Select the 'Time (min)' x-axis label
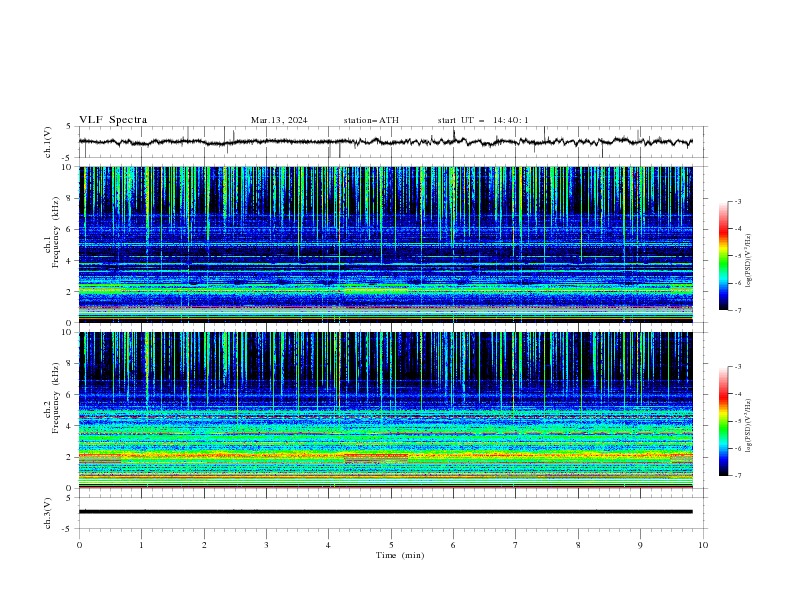 (x=400, y=555)
